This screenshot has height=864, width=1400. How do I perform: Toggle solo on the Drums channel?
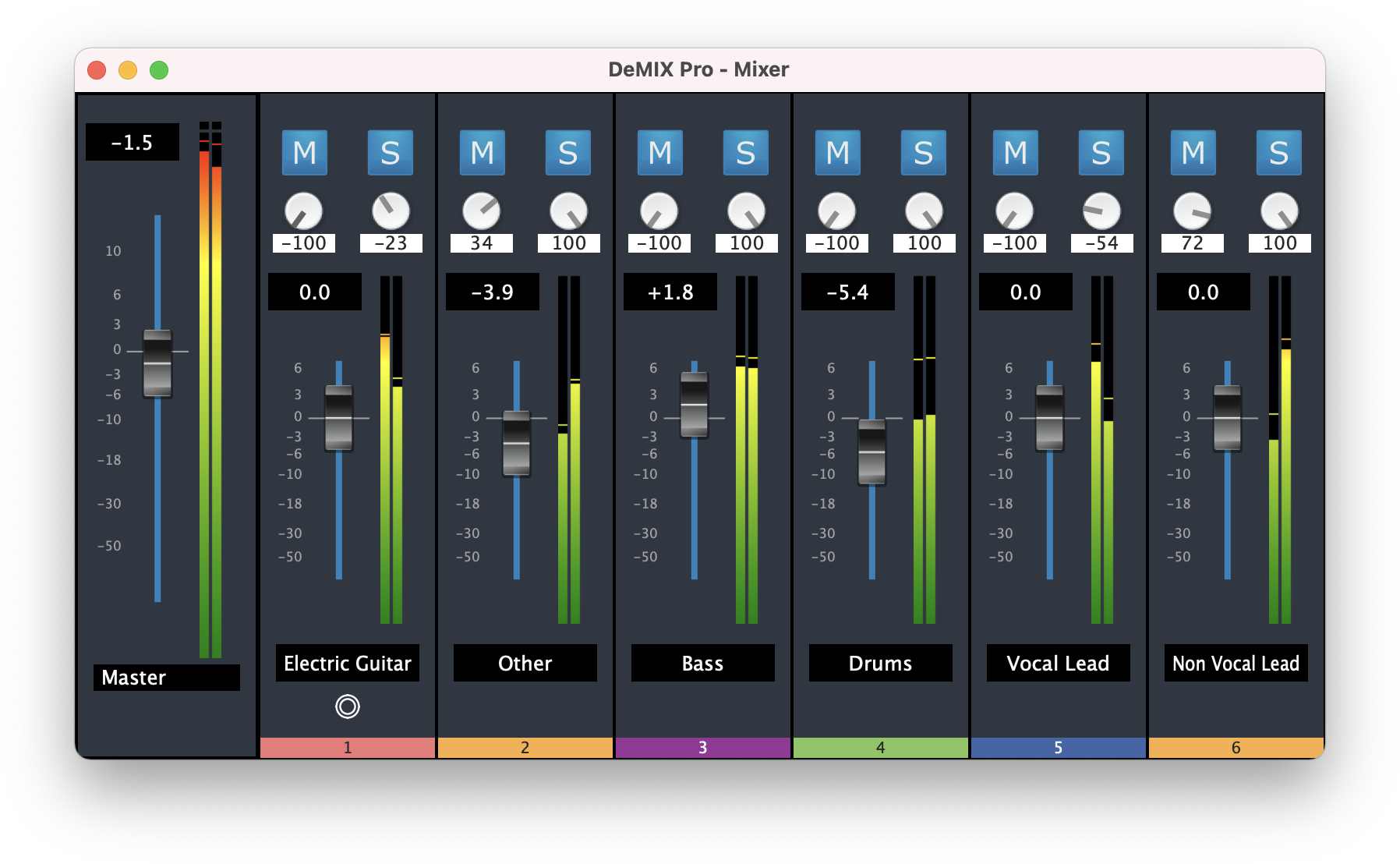[x=923, y=153]
